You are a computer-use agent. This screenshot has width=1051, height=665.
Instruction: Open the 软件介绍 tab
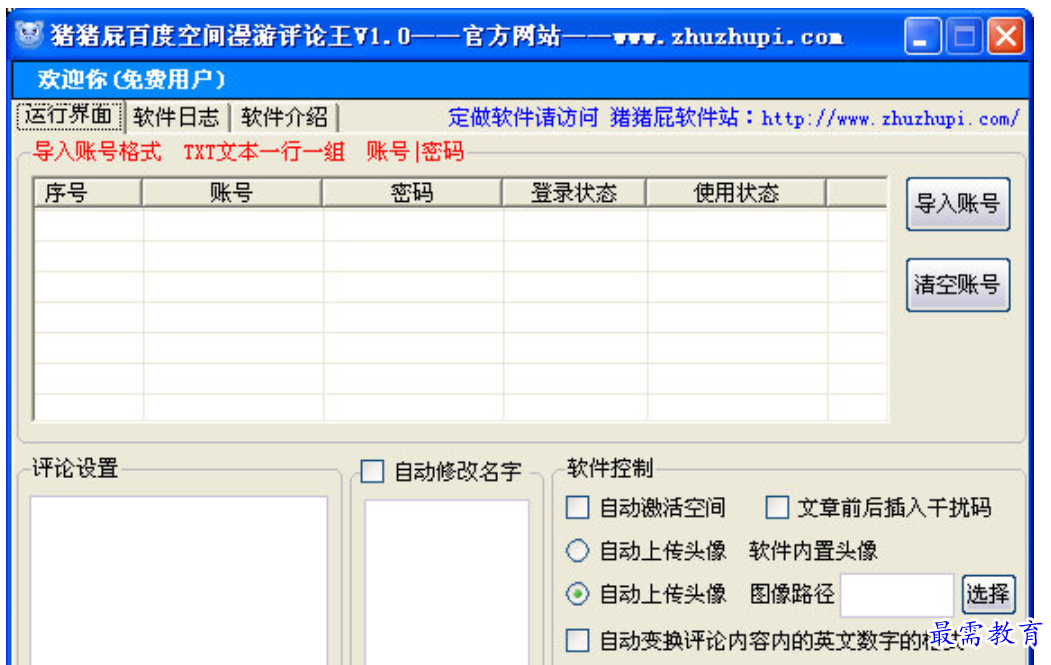click(x=284, y=117)
